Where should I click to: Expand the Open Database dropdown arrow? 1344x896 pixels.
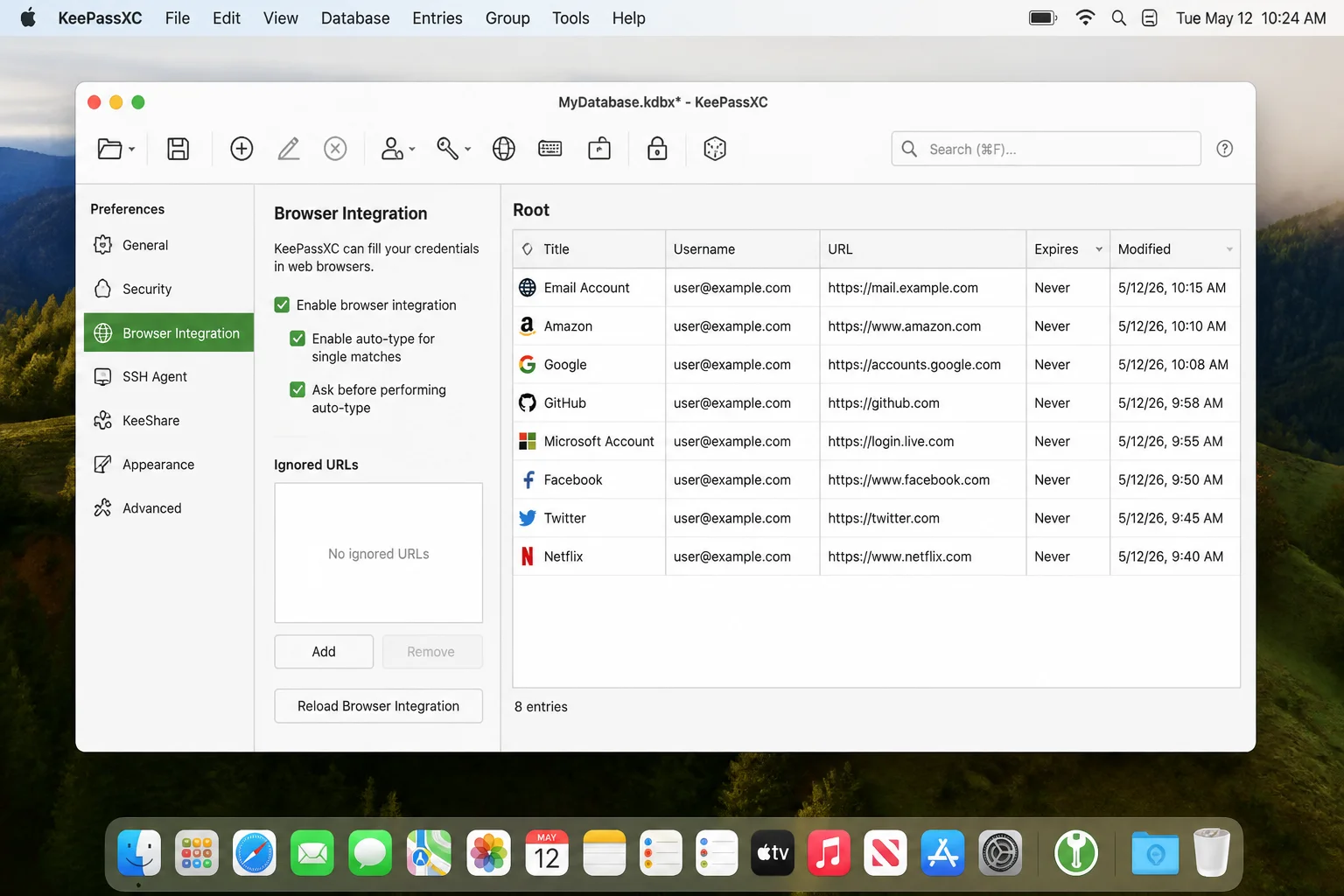[131, 150]
